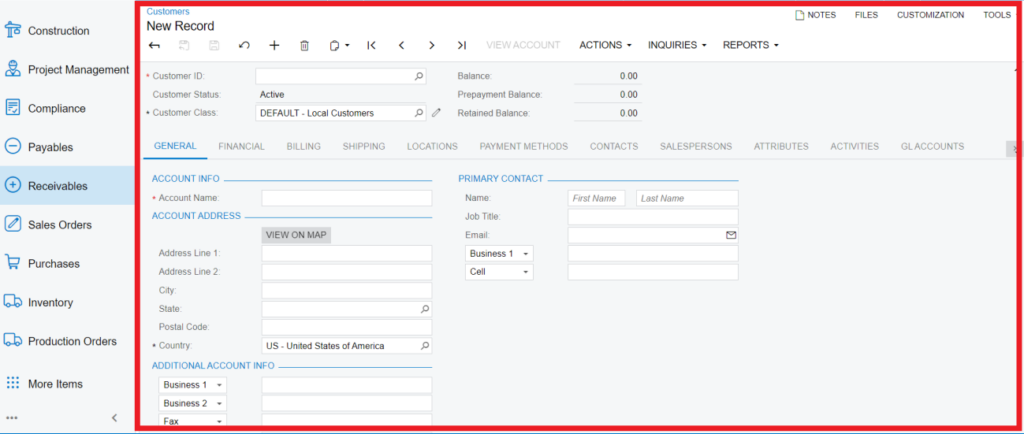Image resolution: width=1024 pixels, height=434 pixels.
Task: Add a new record with plus icon
Action: pyautogui.click(x=274, y=45)
